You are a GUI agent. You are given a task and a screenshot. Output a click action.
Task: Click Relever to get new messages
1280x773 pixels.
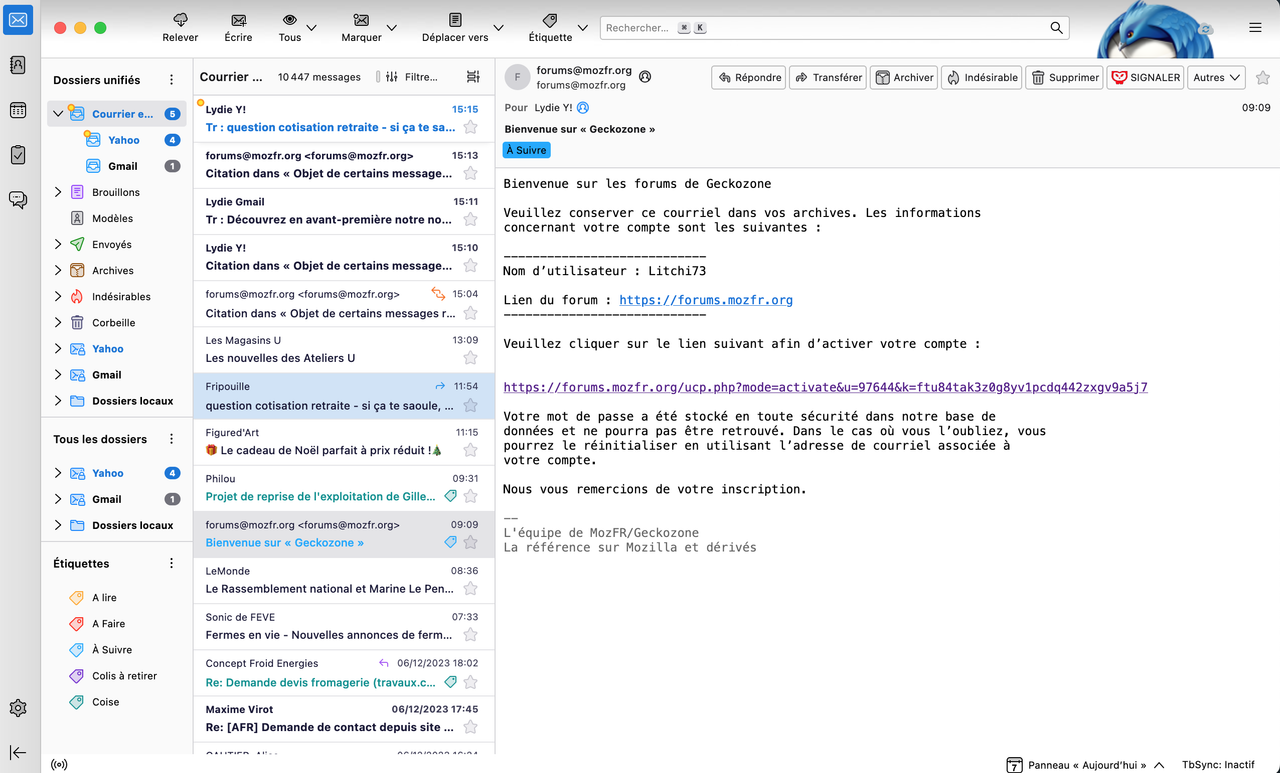pyautogui.click(x=180, y=28)
